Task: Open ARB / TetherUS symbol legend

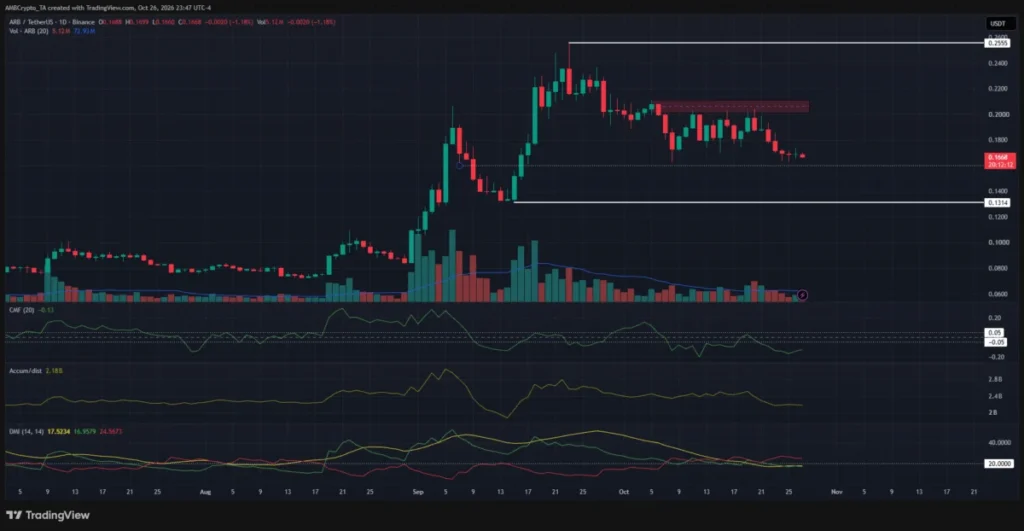Action: (52, 22)
